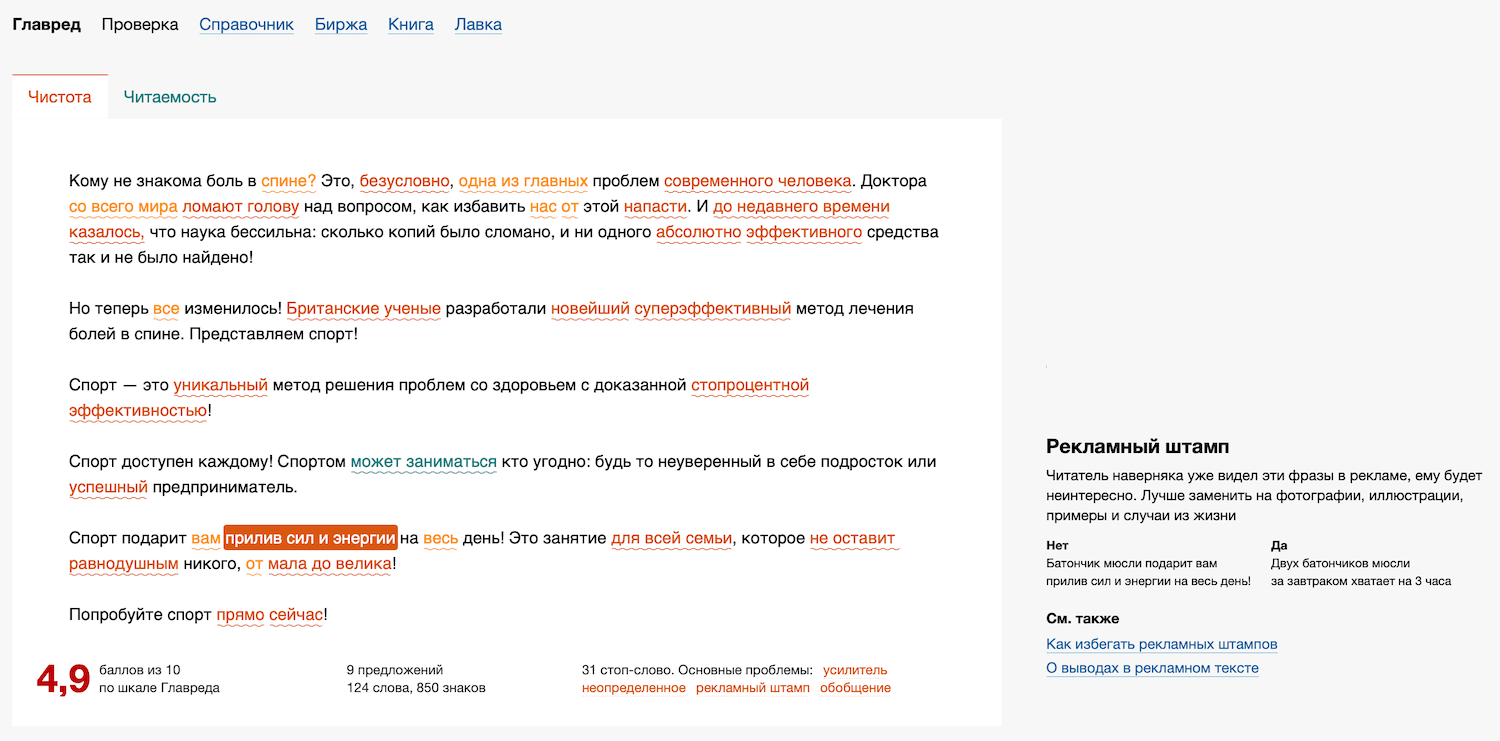Click the underlined word 'равнодушным'
The image size is (1500, 741).
click(x=124, y=563)
